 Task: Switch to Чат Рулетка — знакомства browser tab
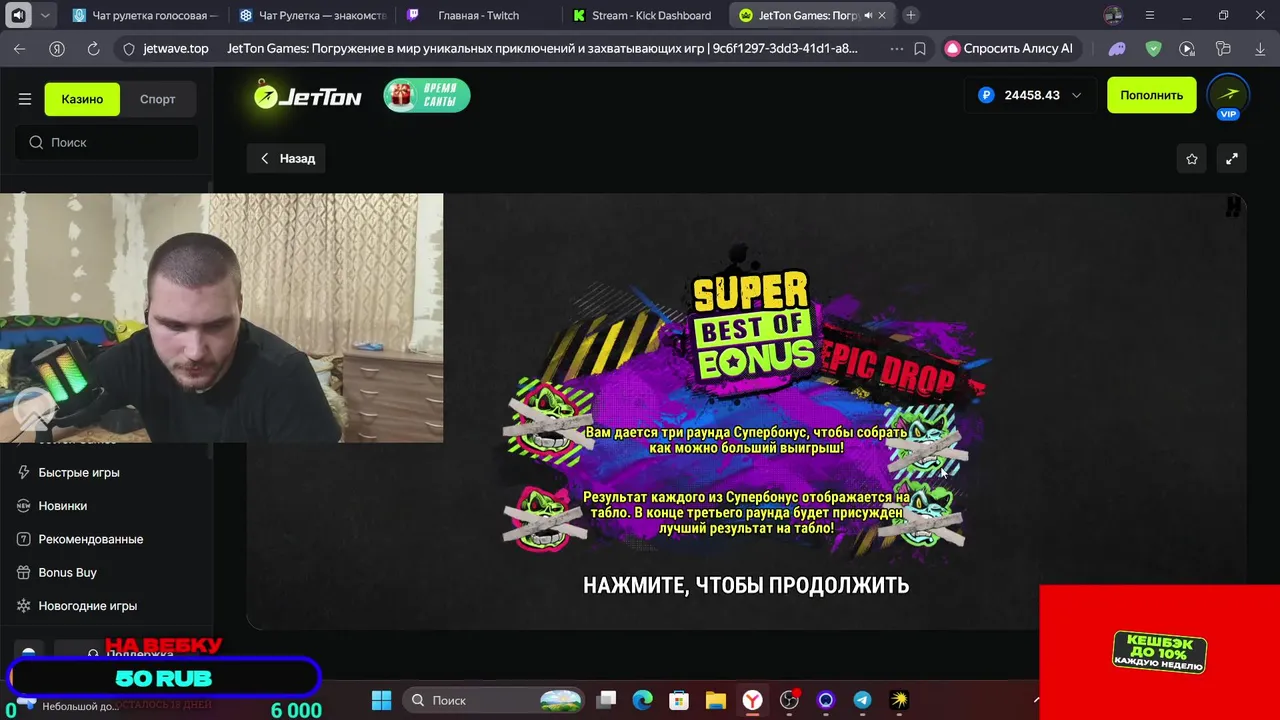pyautogui.click(x=311, y=15)
